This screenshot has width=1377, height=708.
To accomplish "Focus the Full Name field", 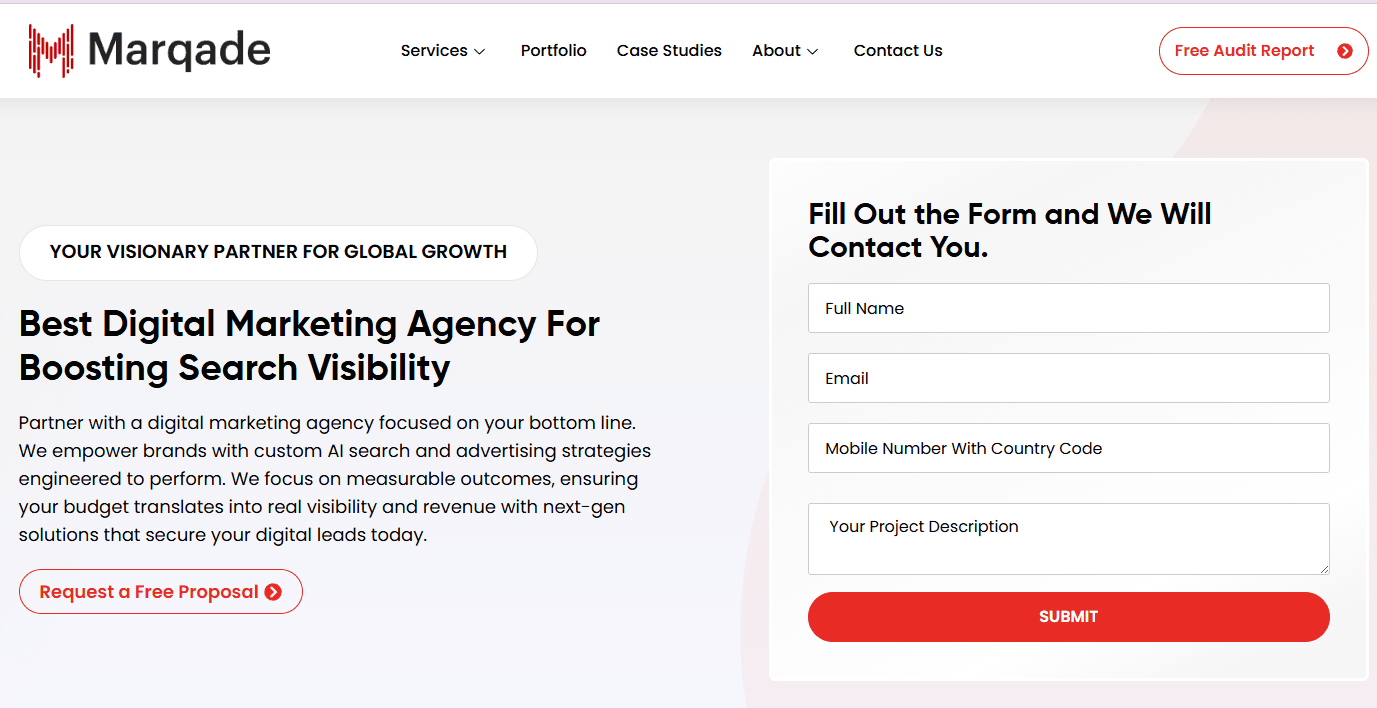I will click(x=1068, y=308).
